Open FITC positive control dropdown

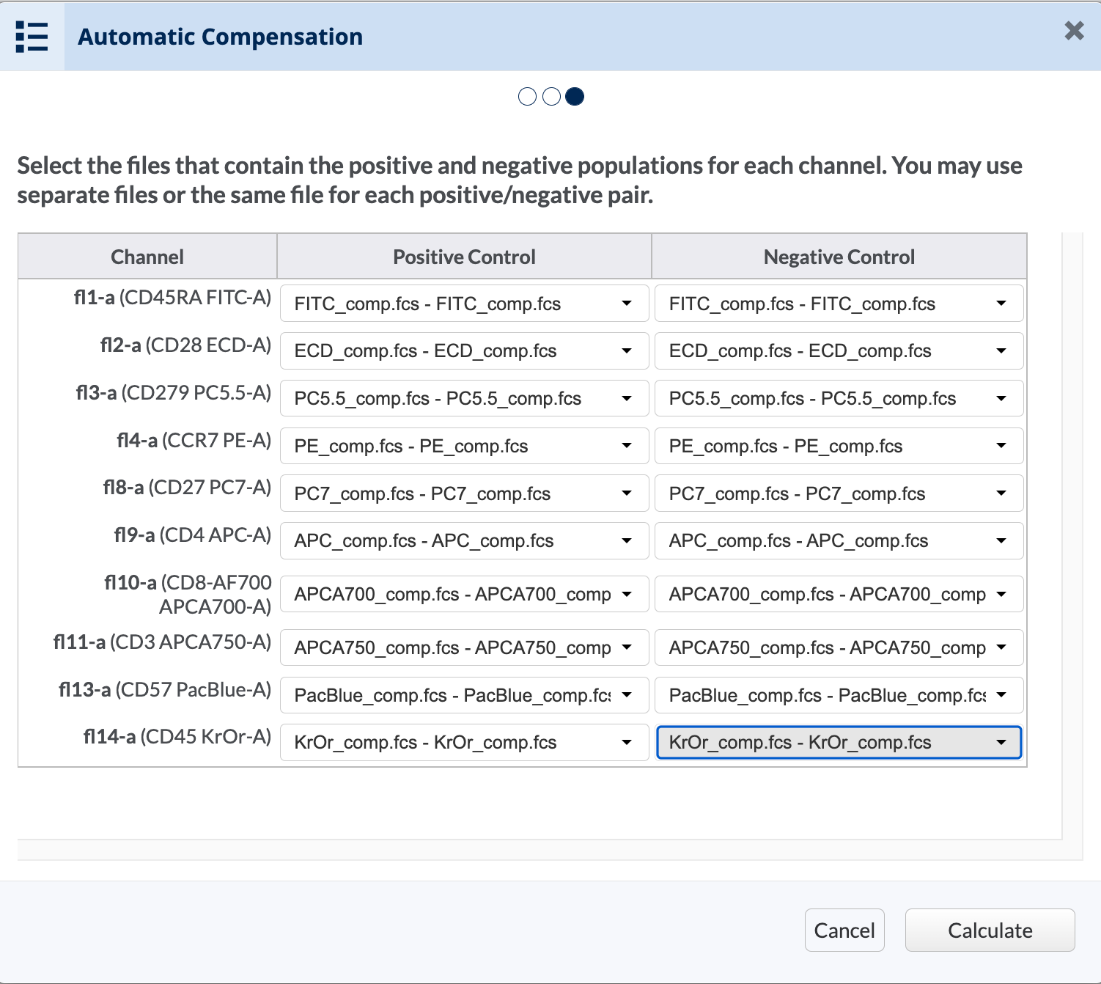464,304
